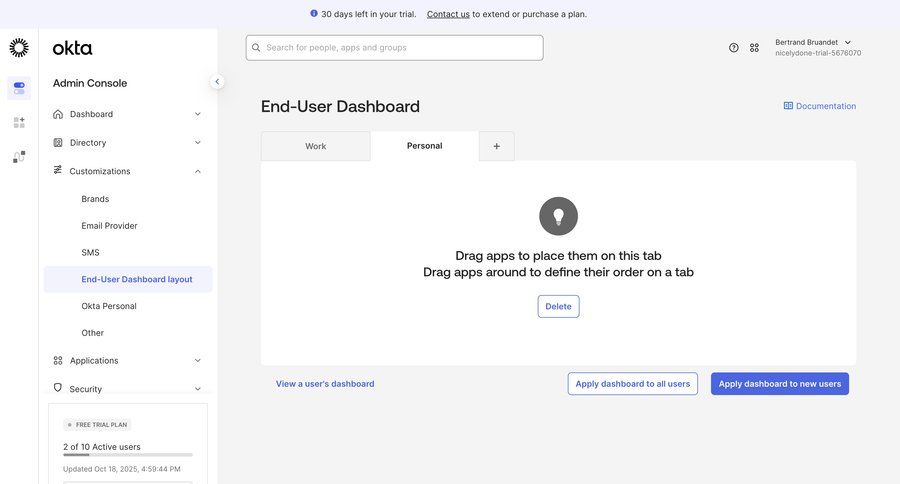Click the FREE TRIAL PLAN badge
This screenshot has width=900, height=484.
[97, 425]
